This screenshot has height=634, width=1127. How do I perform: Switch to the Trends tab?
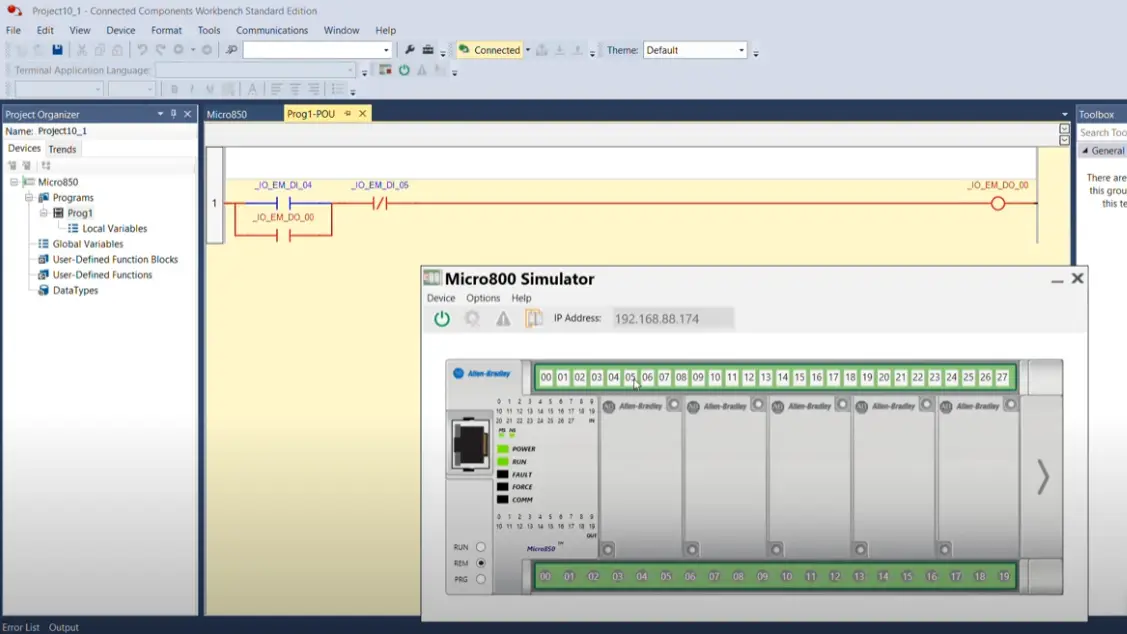[x=62, y=149]
